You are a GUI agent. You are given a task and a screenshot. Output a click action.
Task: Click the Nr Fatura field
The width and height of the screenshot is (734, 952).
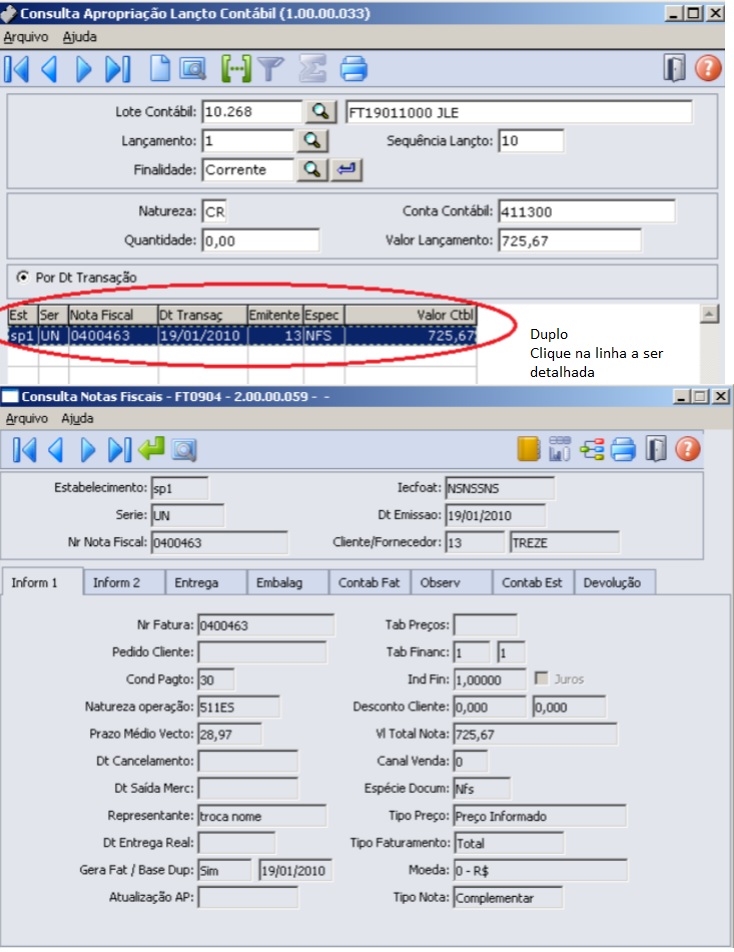click(x=266, y=625)
